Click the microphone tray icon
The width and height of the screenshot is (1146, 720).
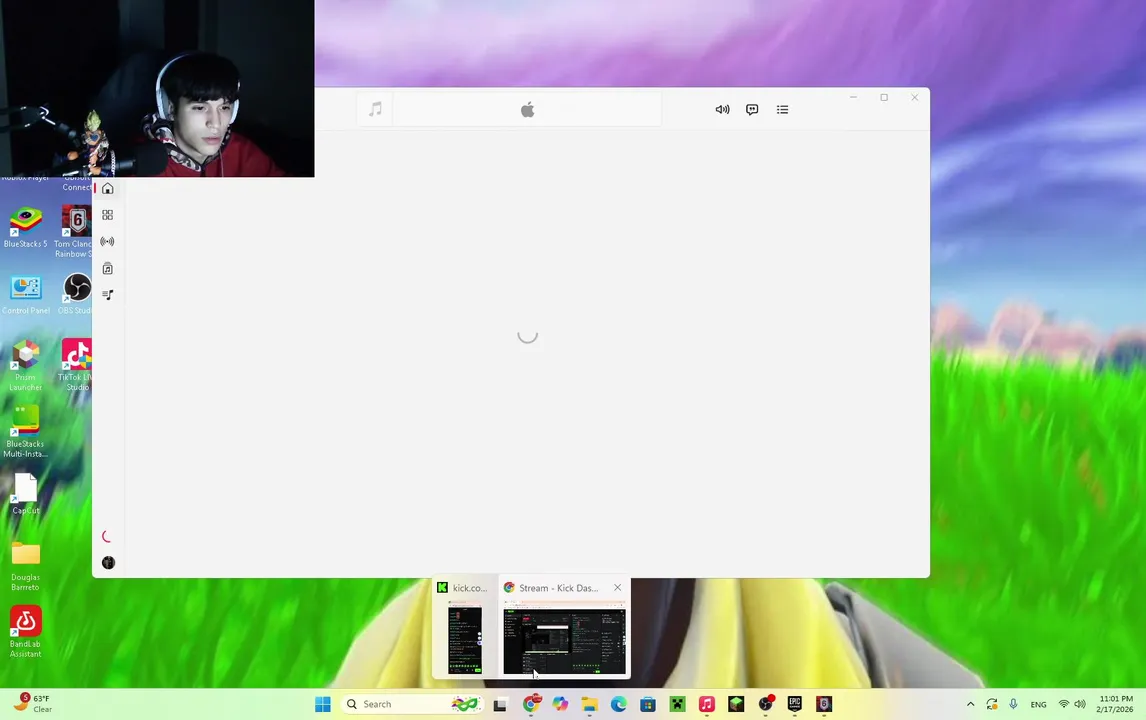[1013, 704]
